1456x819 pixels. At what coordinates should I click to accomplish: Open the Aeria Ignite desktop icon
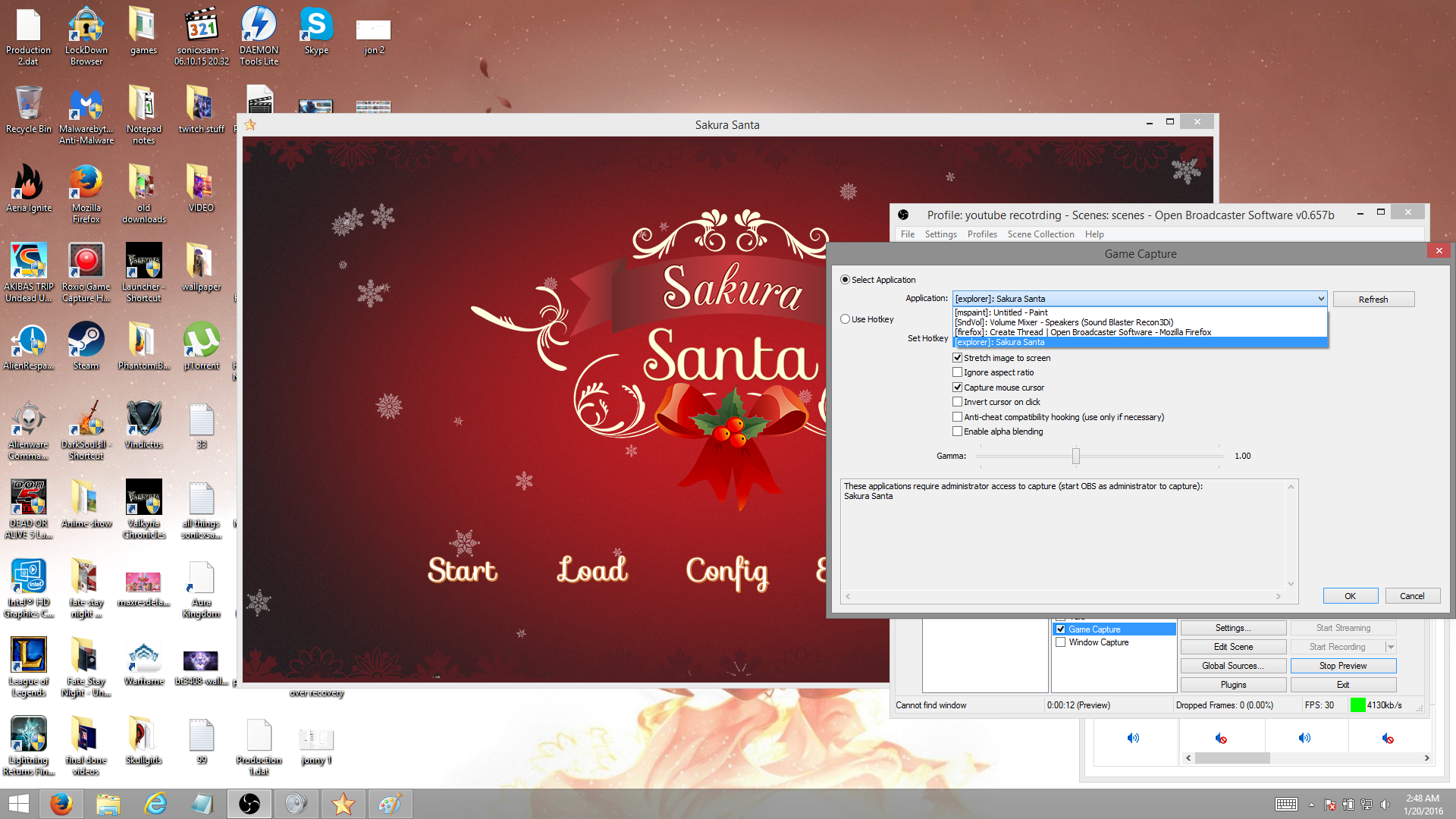pyautogui.click(x=29, y=188)
